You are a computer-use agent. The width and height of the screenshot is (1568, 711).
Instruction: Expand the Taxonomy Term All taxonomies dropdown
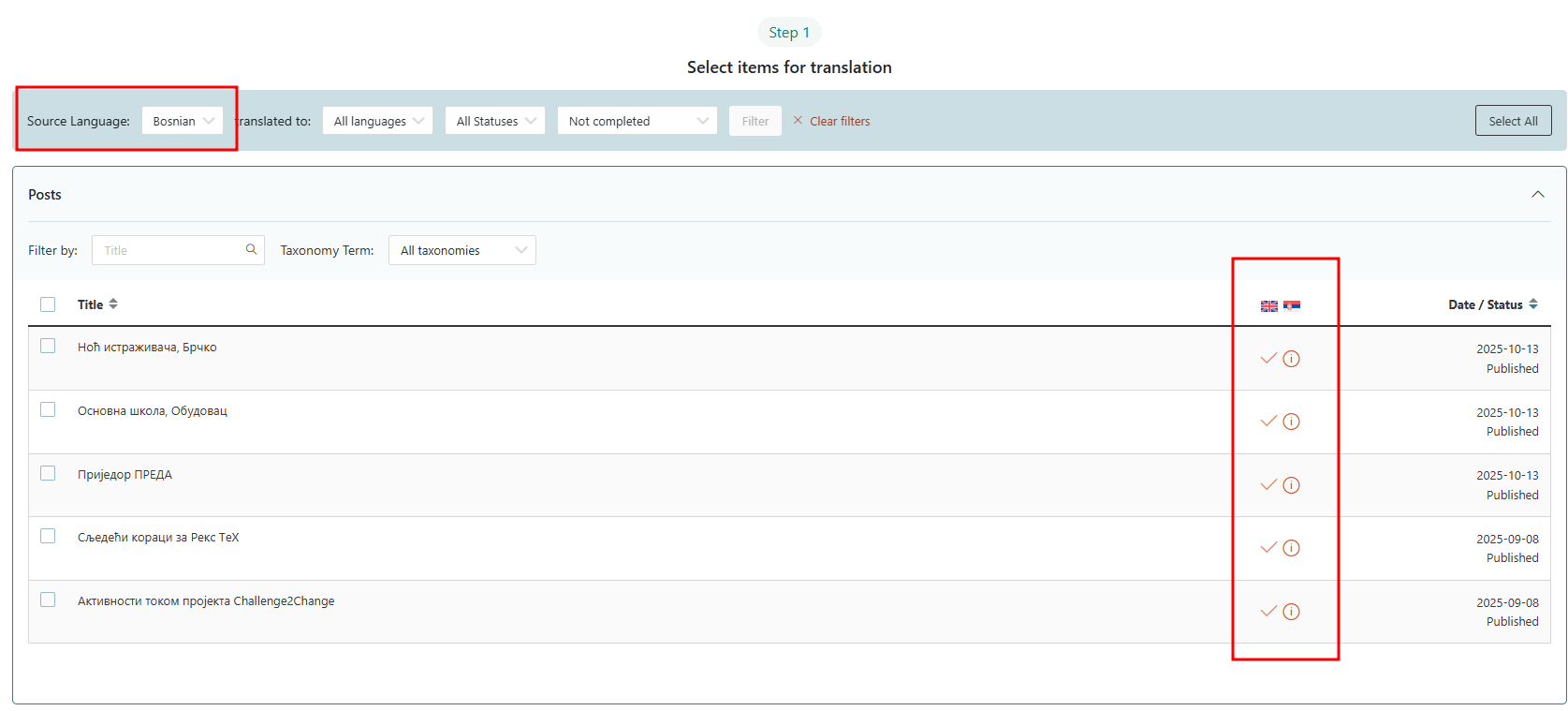point(462,250)
